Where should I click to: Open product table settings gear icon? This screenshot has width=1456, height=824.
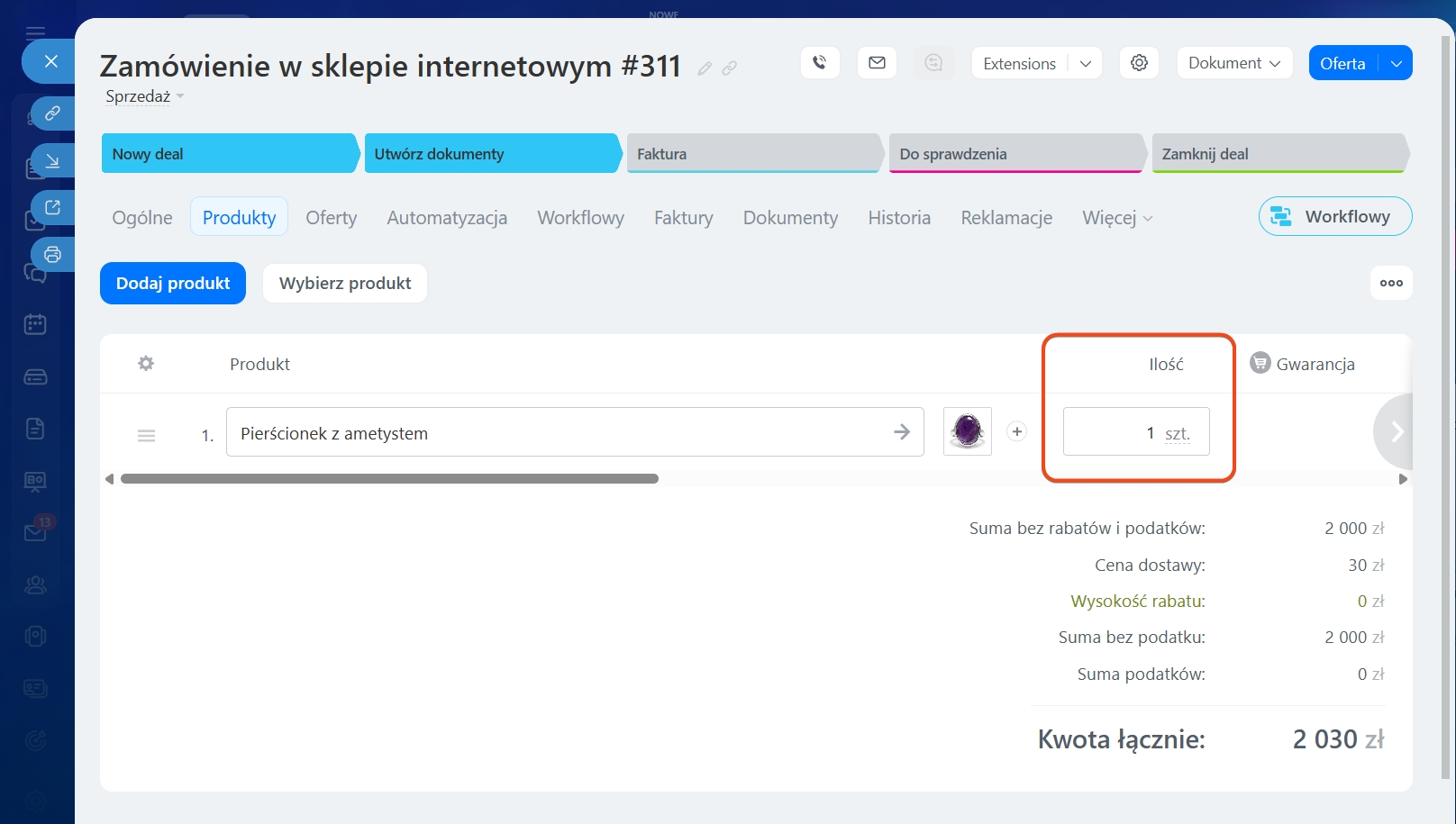click(x=146, y=364)
